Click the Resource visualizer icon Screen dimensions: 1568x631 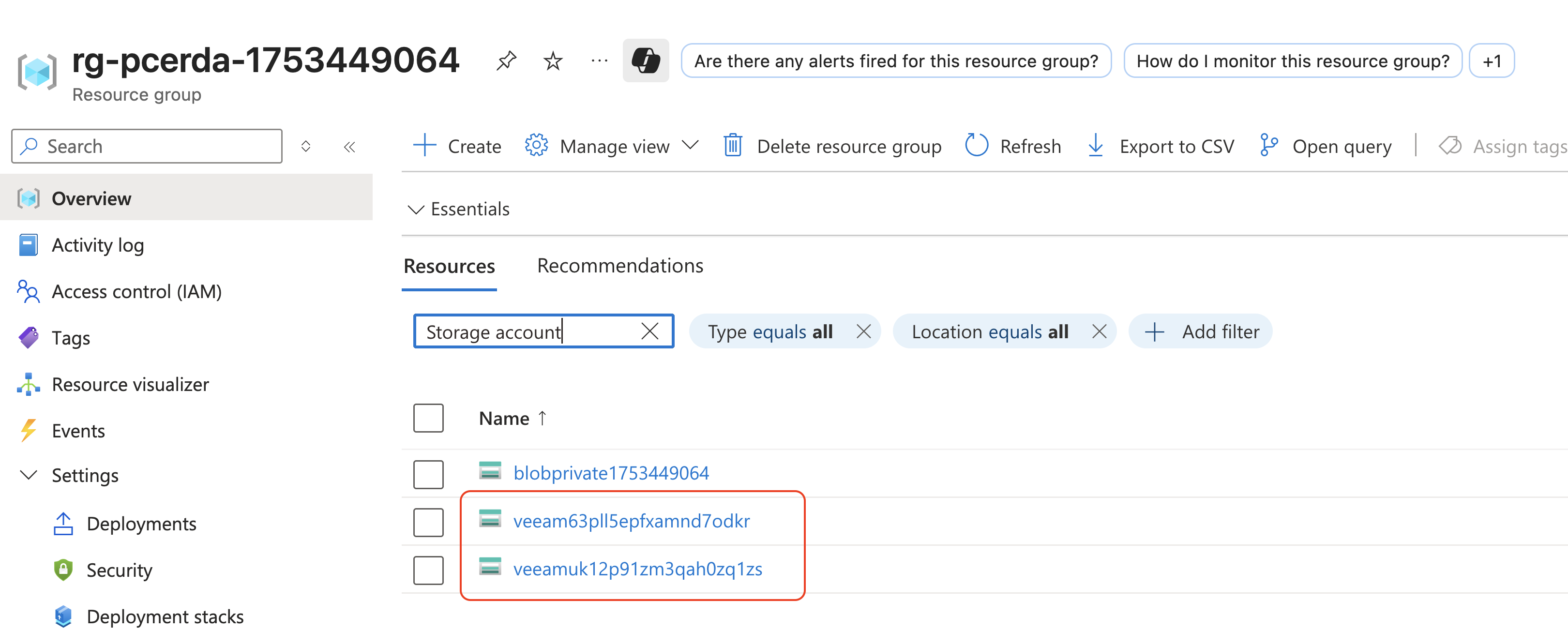tap(28, 384)
